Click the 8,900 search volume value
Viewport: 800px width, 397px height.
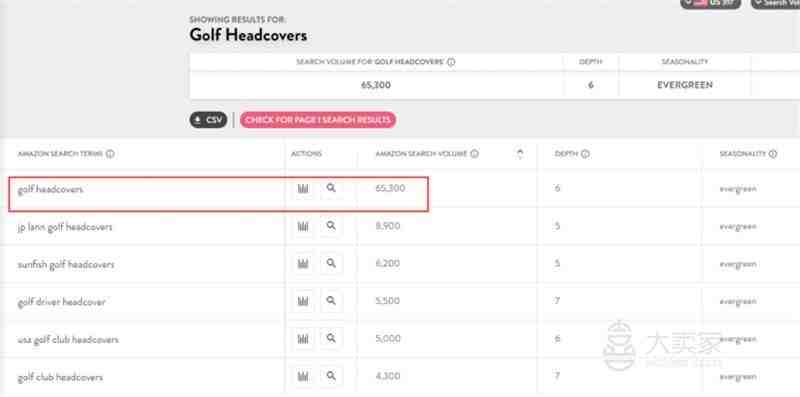(388, 226)
